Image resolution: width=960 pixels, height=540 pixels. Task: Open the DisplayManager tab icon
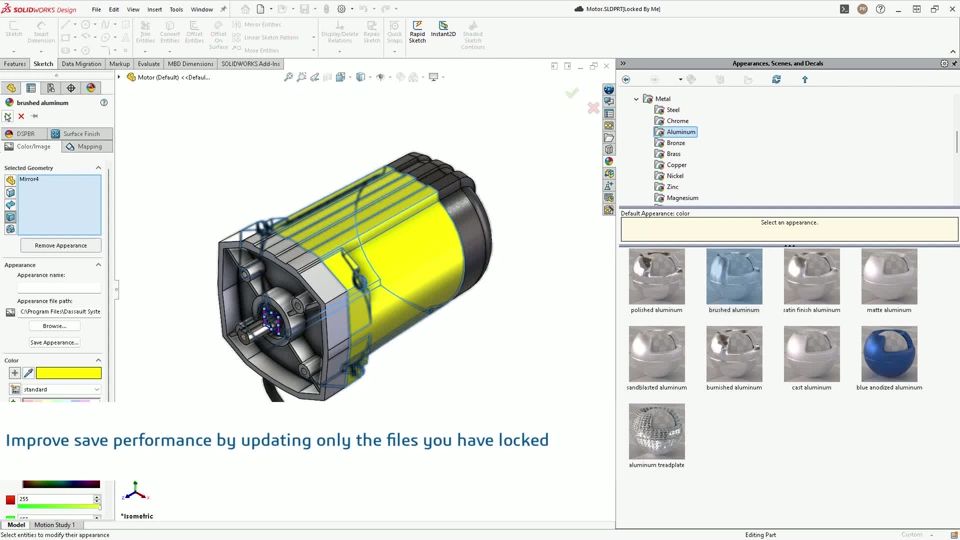coord(91,88)
